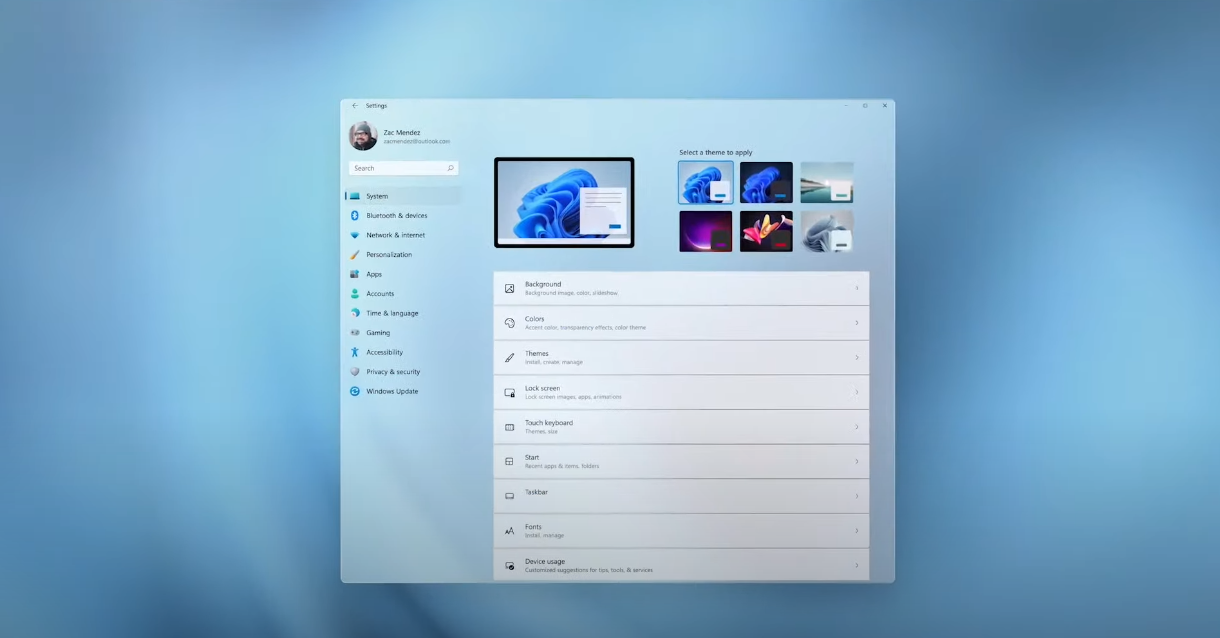Click the large desktop preview image
1220x638 pixels.
point(564,202)
